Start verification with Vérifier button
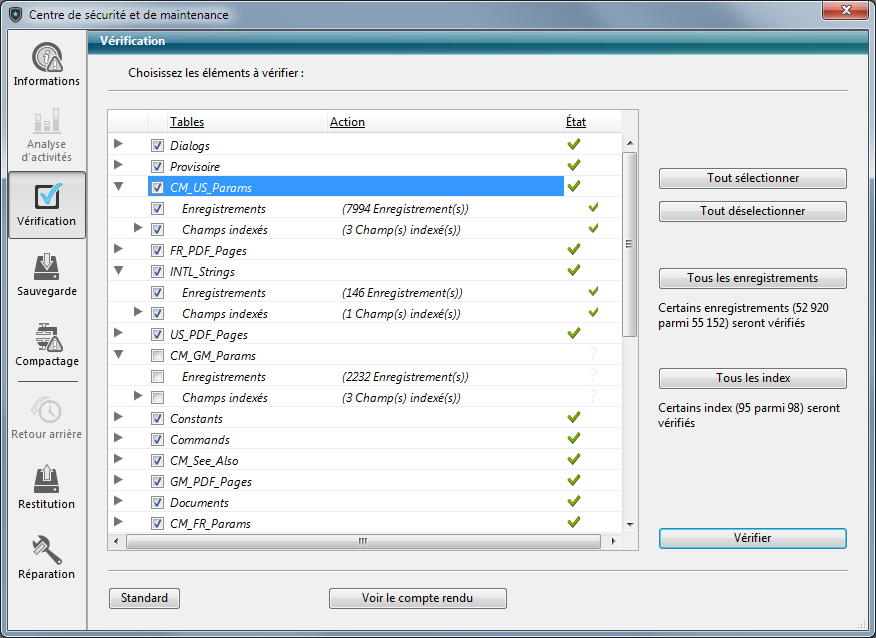Image resolution: width=876 pixels, height=638 pixels. click(x=753, y=538)
